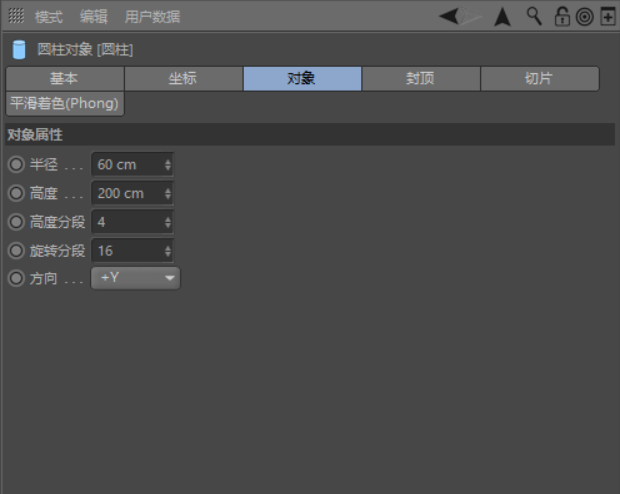The image size is (620, 494).
Task: Click the stepper arrows on 半径 field
Action: [x=167, y=164]
